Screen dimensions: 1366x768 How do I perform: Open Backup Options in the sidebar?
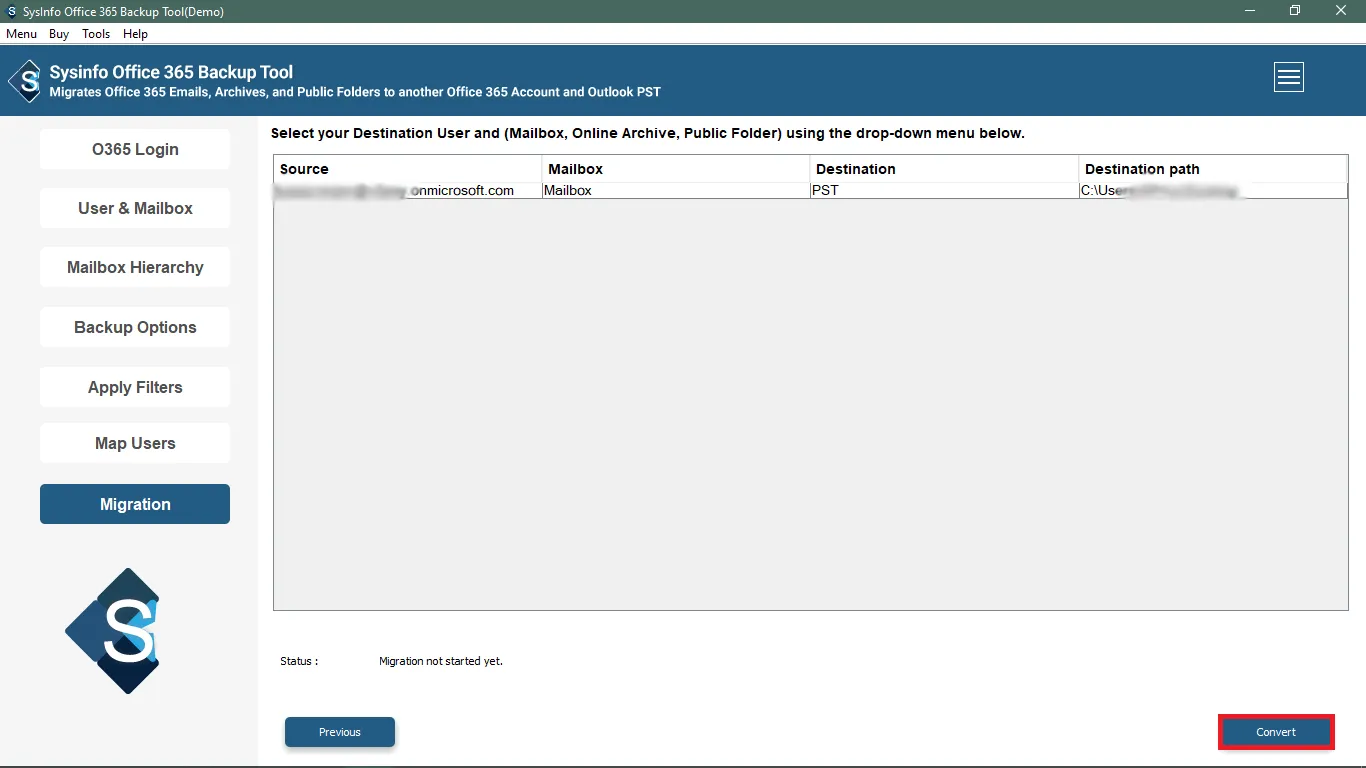click(135, 327)
